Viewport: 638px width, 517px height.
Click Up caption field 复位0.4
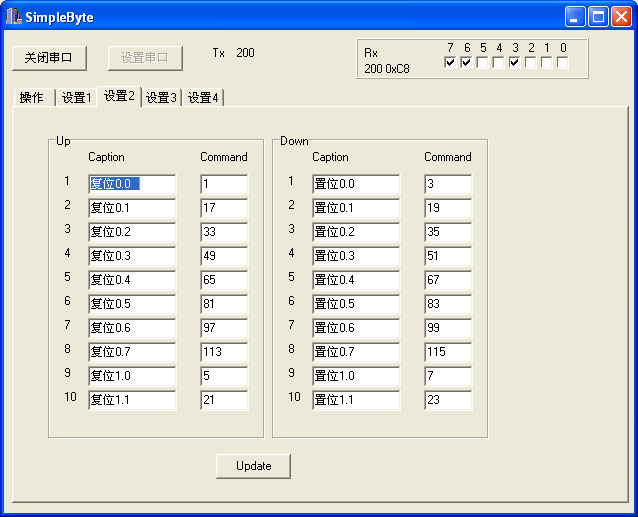coord(132,280)
